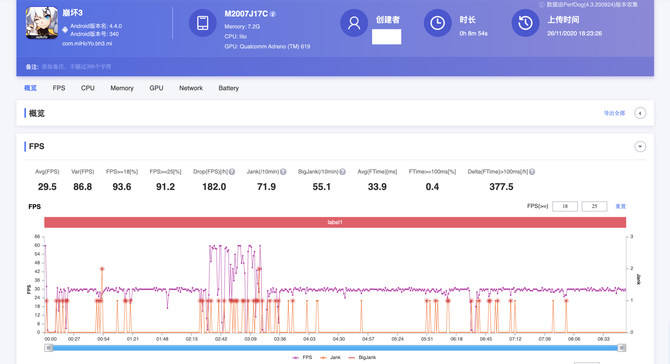
Task: Click the FPS threshold field showing 25
Action: pyautogui.click(x=594, y=206)
